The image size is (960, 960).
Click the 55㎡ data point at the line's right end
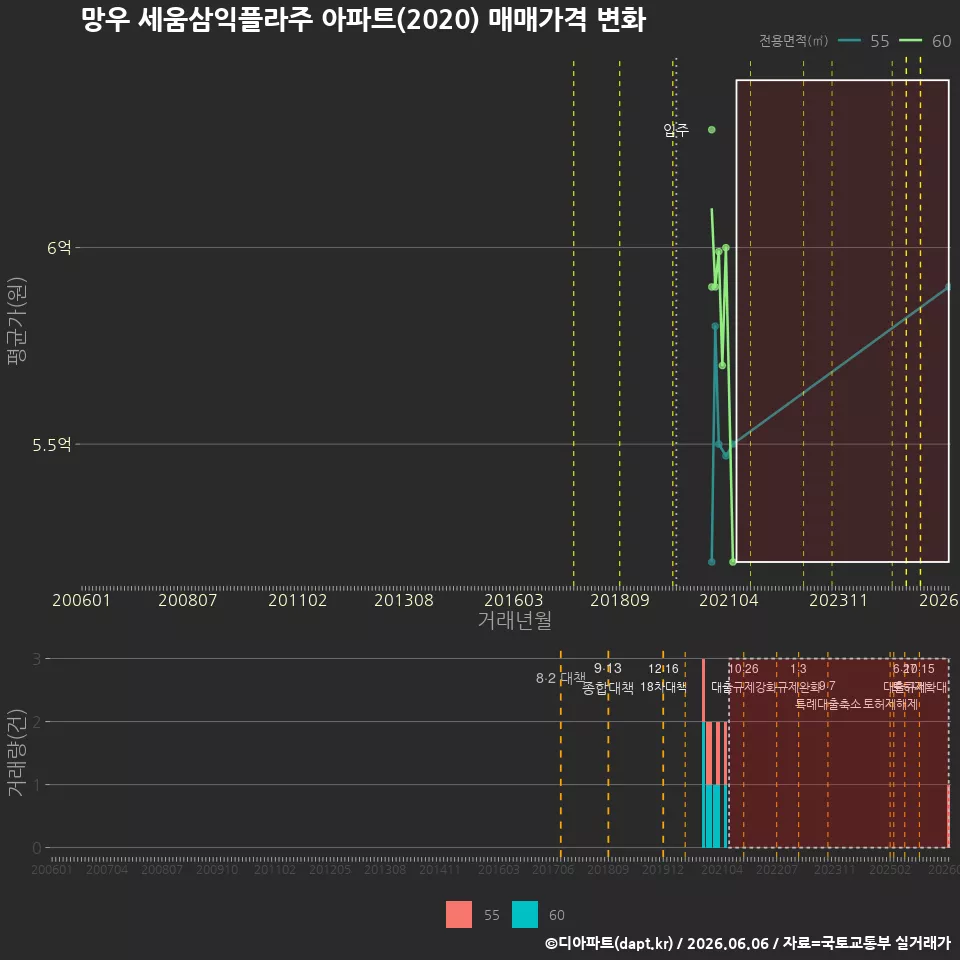[x=948, y=286]
